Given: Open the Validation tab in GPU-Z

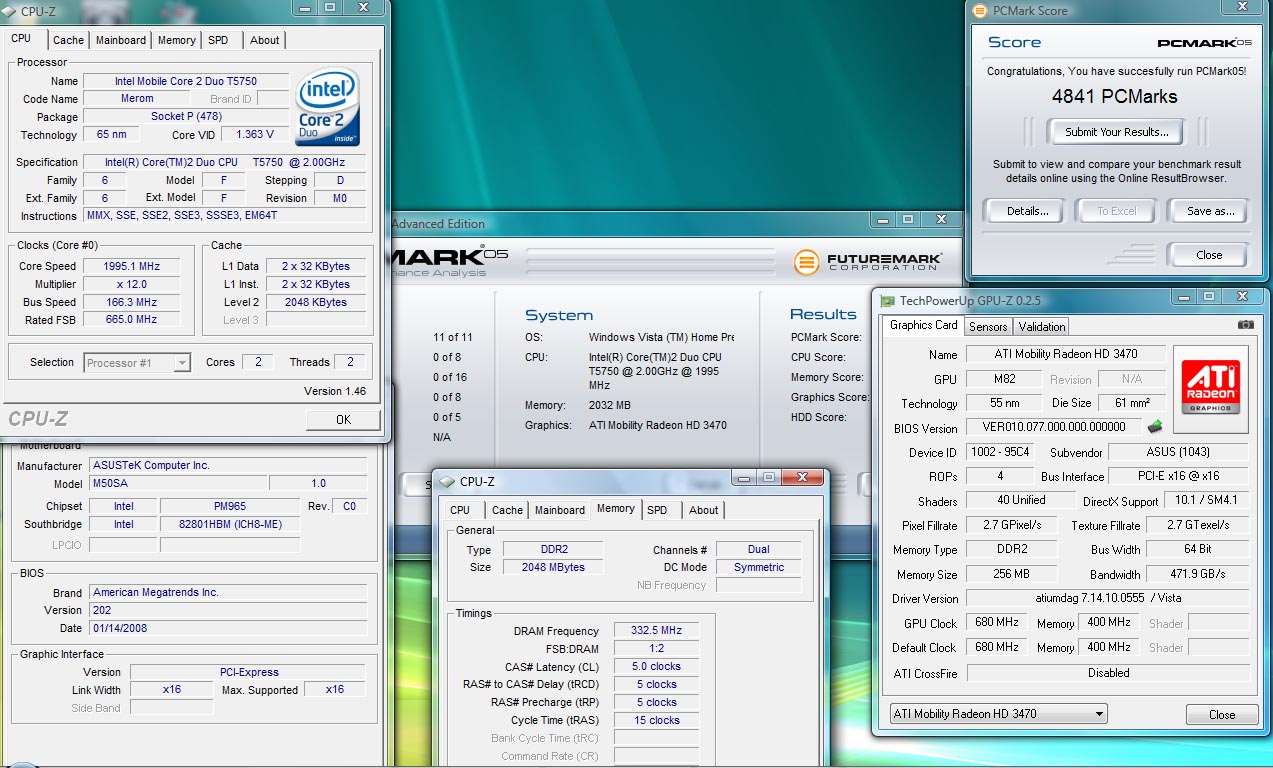Looking at the screenshot, I should (x=1042, y=326).
